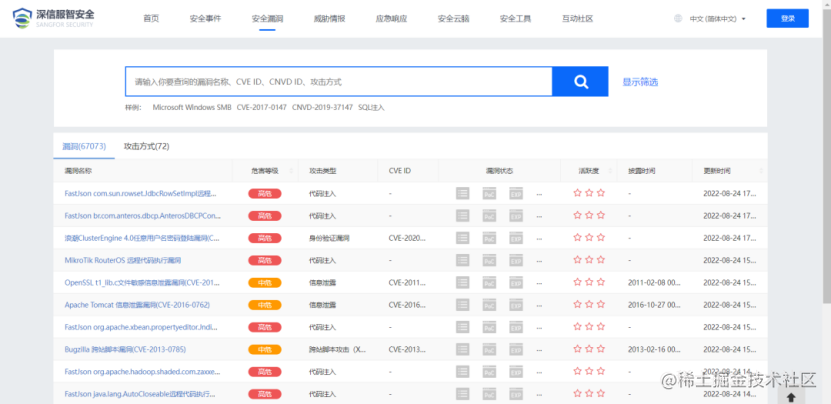Click 高危 badge in MikroTik RouterOS row
The width and height of the screenshot is (831, 404).
[x=264, y=260]
